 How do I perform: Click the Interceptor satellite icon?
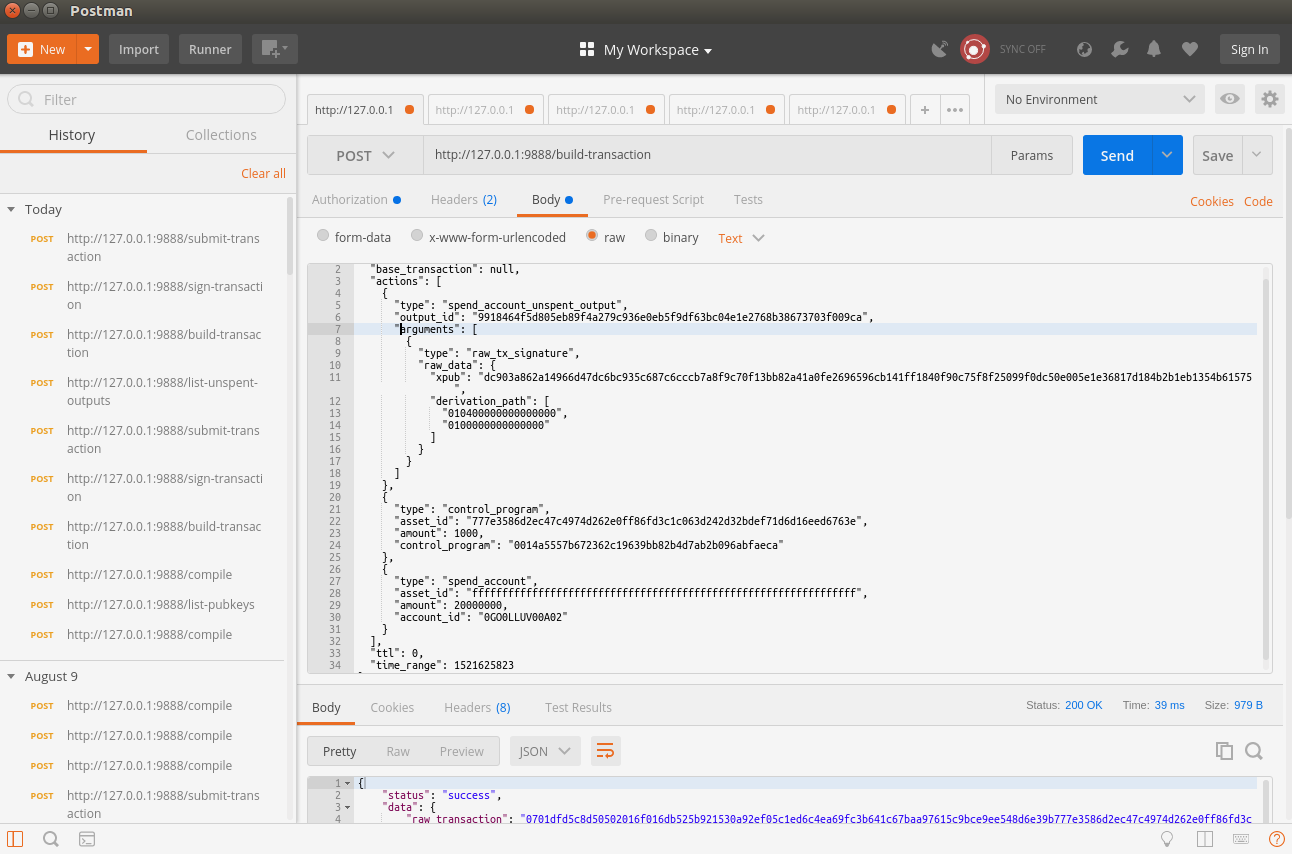click(x=939, y=49)
